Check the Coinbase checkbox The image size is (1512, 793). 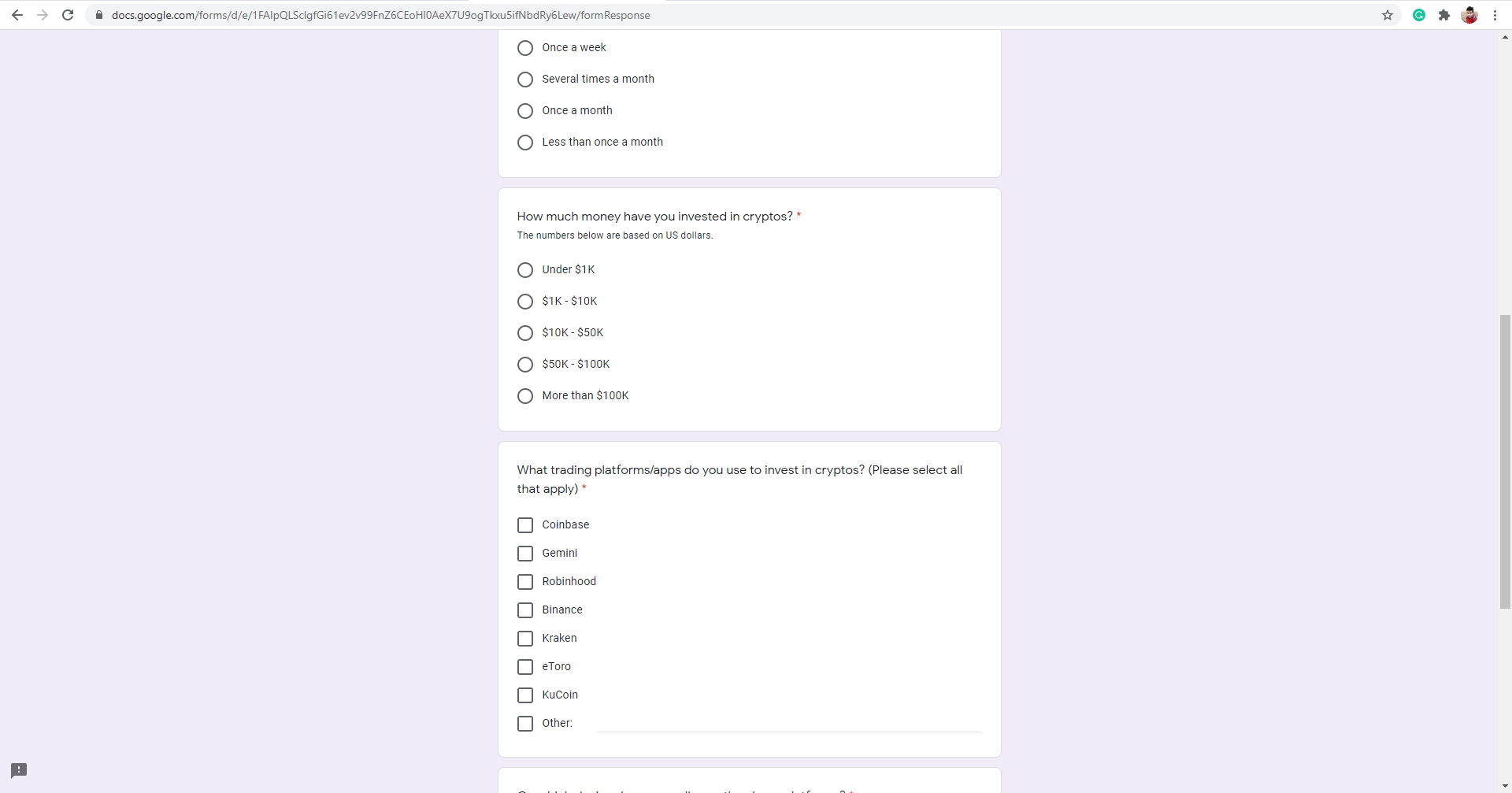(525, 525)
